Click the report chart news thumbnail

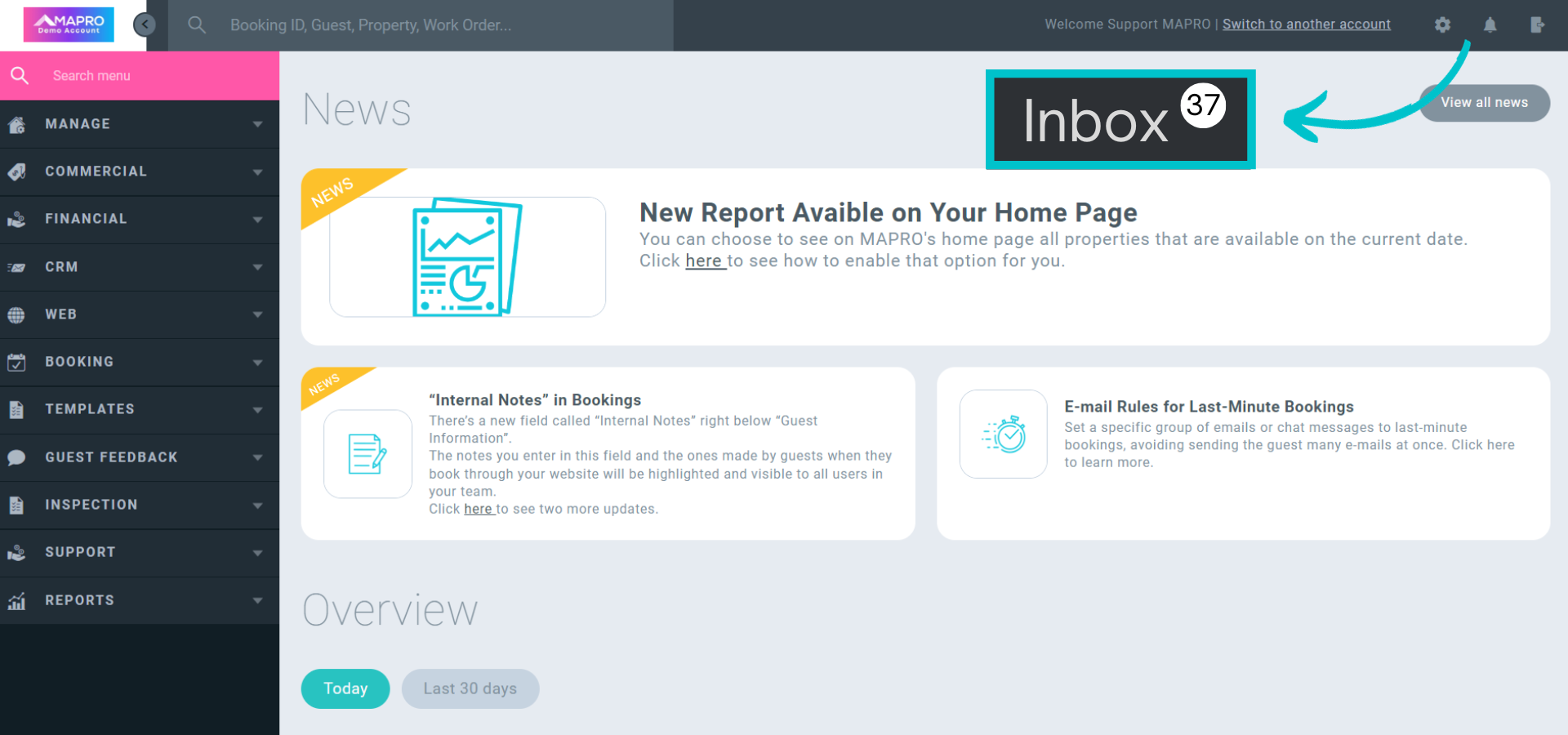coord(467,256)
